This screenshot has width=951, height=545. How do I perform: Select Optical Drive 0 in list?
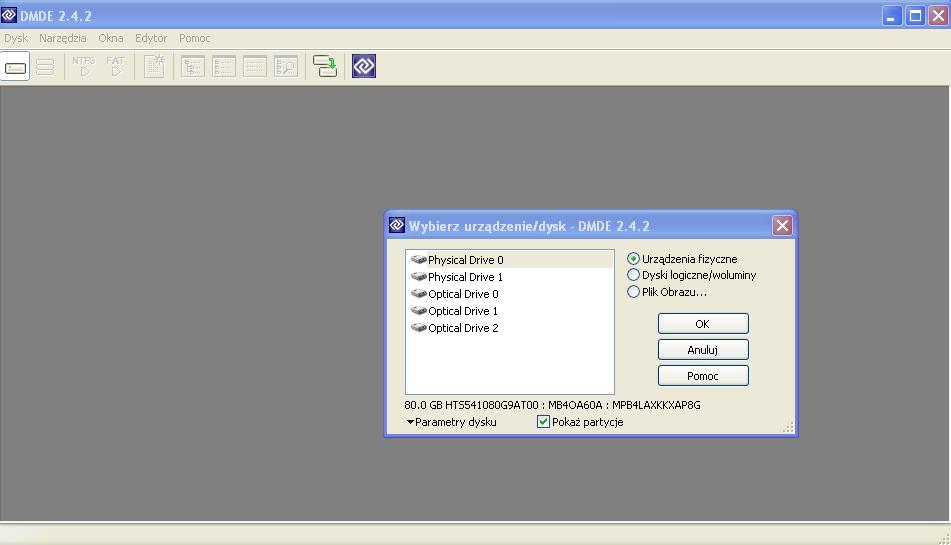[509, 294]
